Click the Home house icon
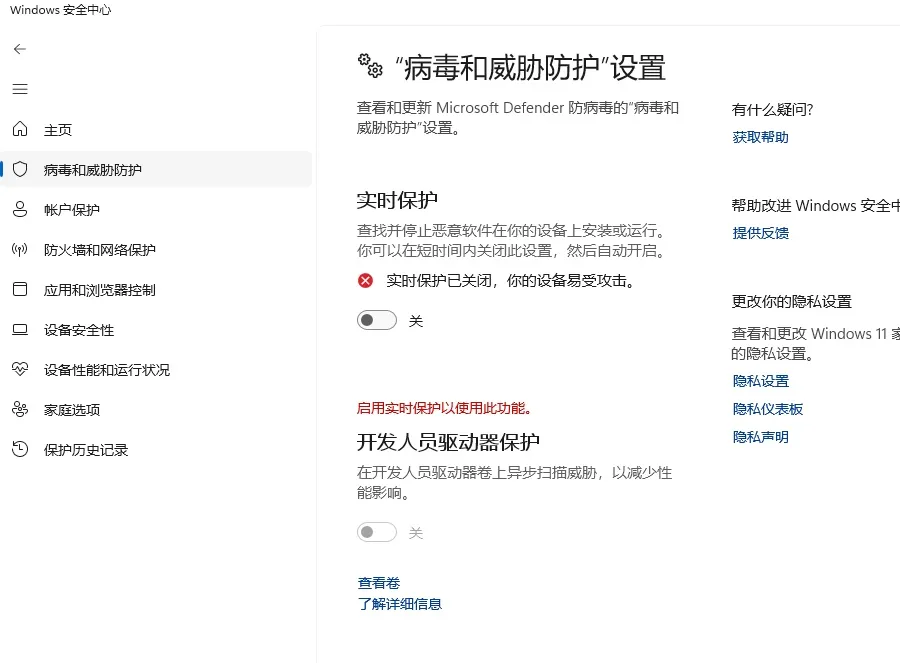Screen dimensions: 900x663 pyautogui.click(x=20, y=130)
